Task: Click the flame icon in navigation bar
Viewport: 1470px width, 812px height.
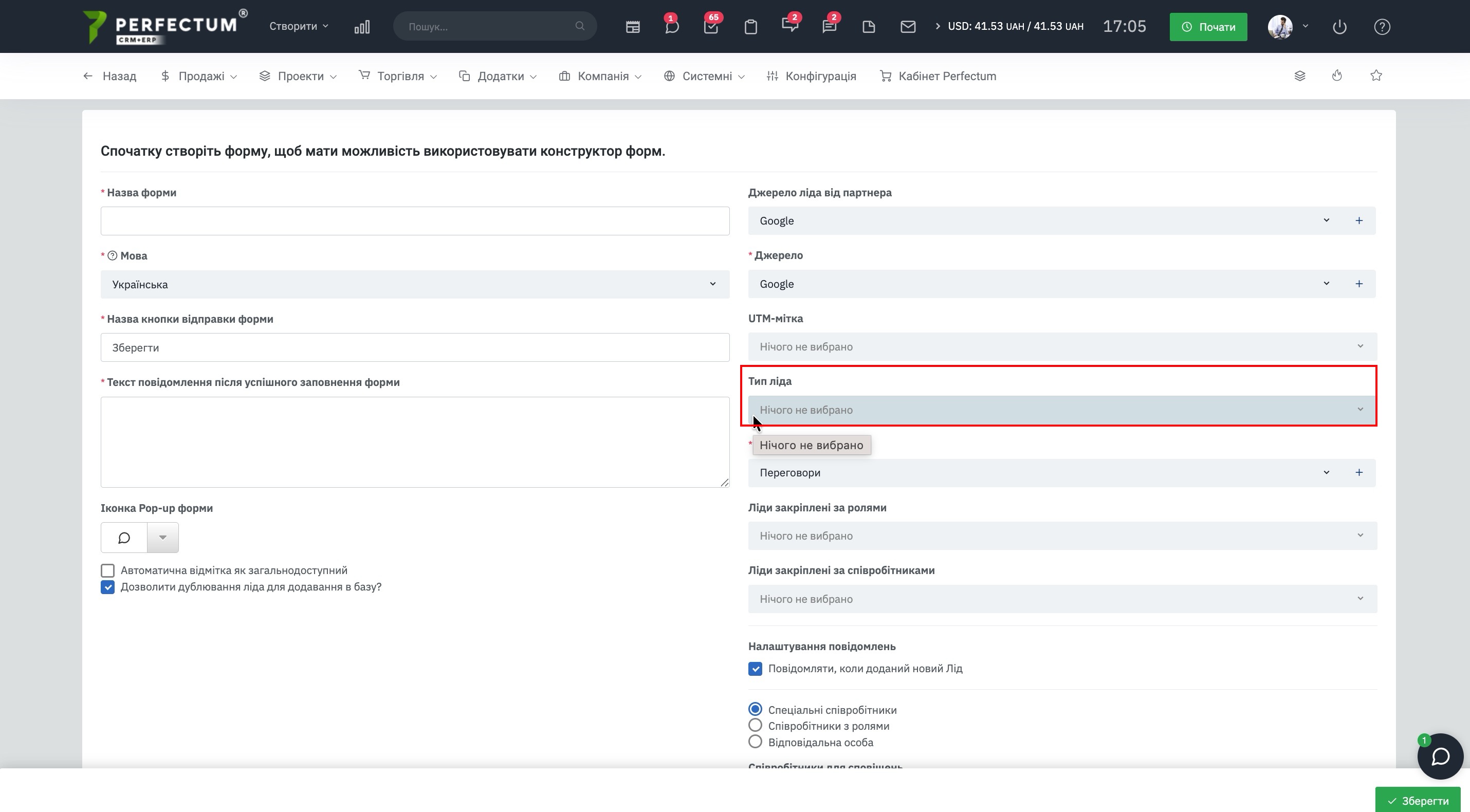Action: [x=1337, y=76]
